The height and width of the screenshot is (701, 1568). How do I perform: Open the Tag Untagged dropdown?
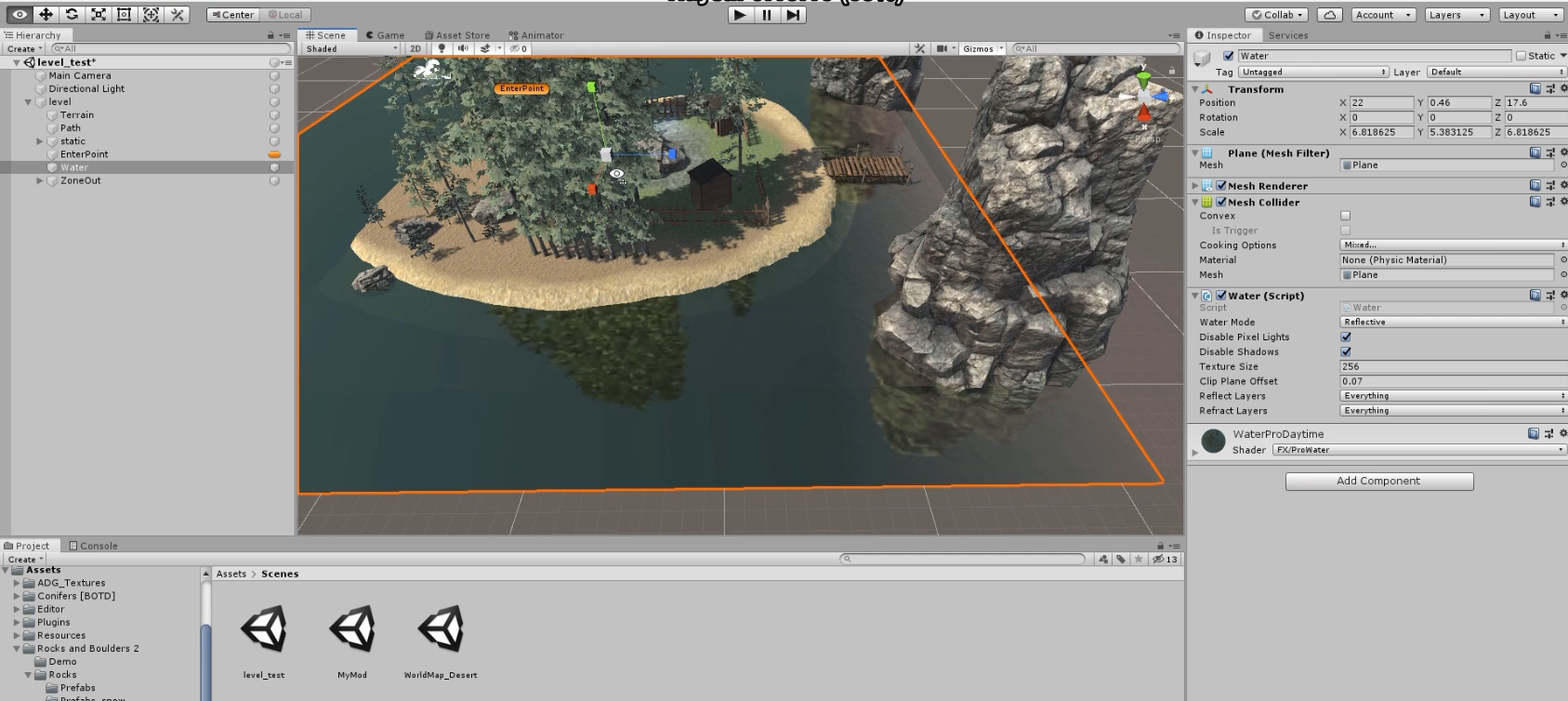click(1313, 72)
